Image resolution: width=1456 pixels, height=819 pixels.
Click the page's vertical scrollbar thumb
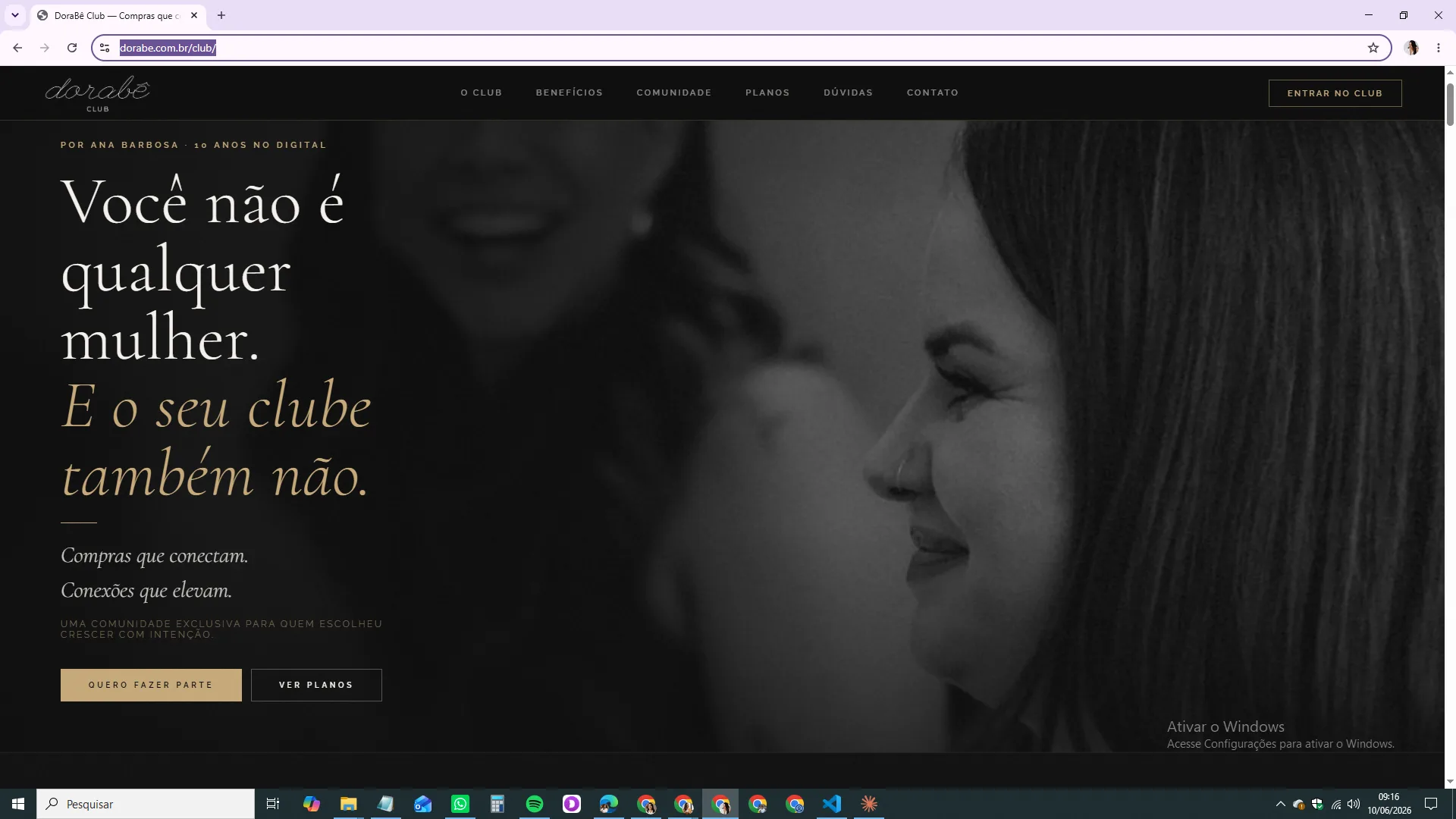pos(1450,104)
